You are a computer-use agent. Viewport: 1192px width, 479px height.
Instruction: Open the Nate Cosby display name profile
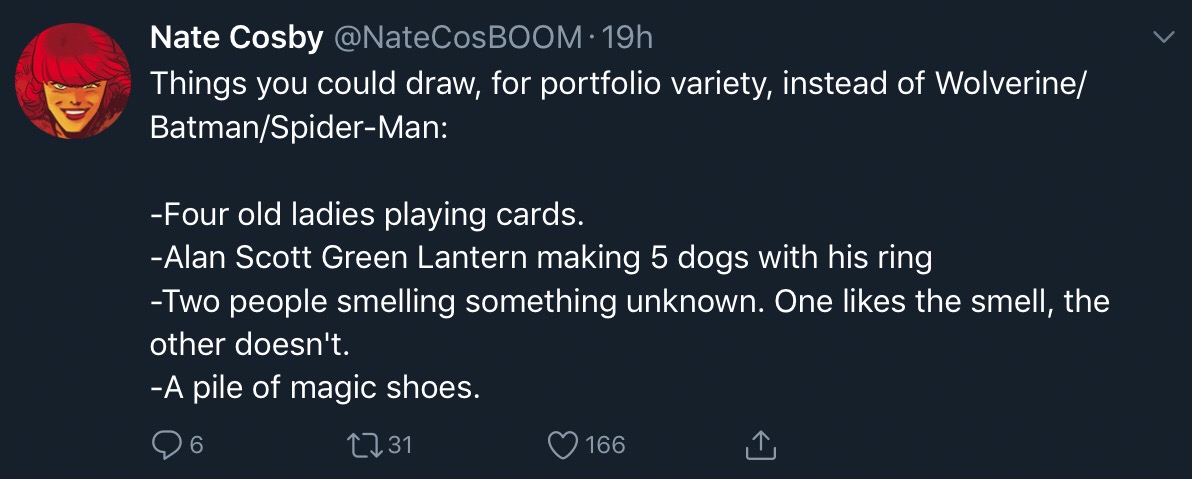[236, 38]
